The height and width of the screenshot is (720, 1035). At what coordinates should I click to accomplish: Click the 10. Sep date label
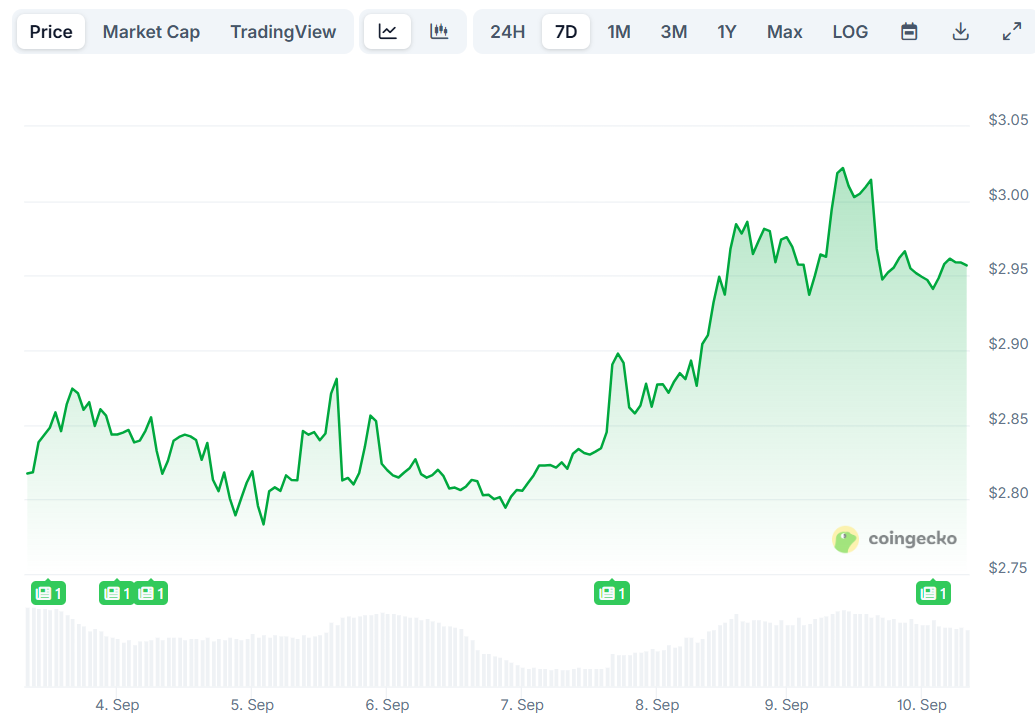pos(921,705)
